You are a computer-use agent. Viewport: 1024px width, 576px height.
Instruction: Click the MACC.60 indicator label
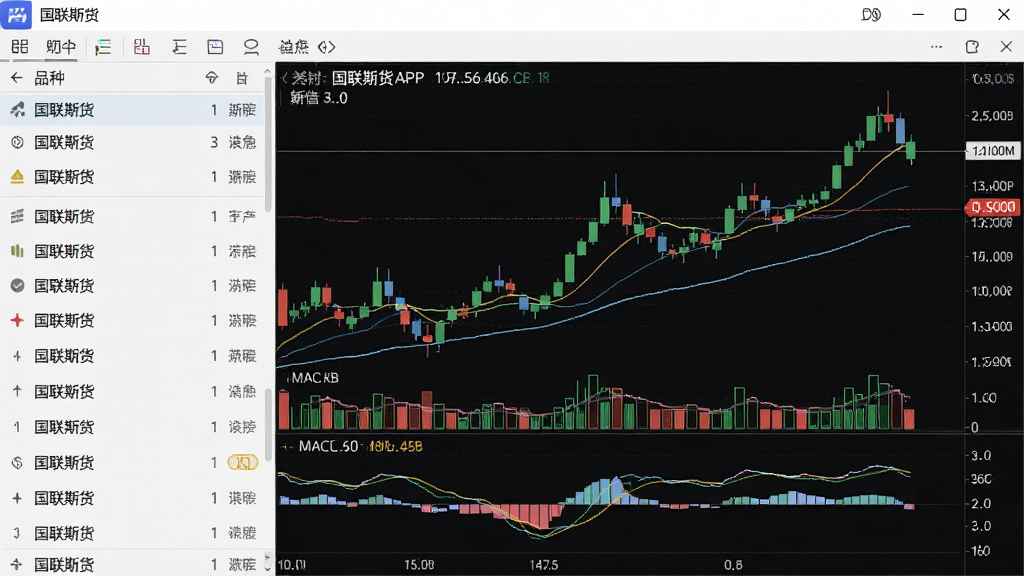[328, 447]
